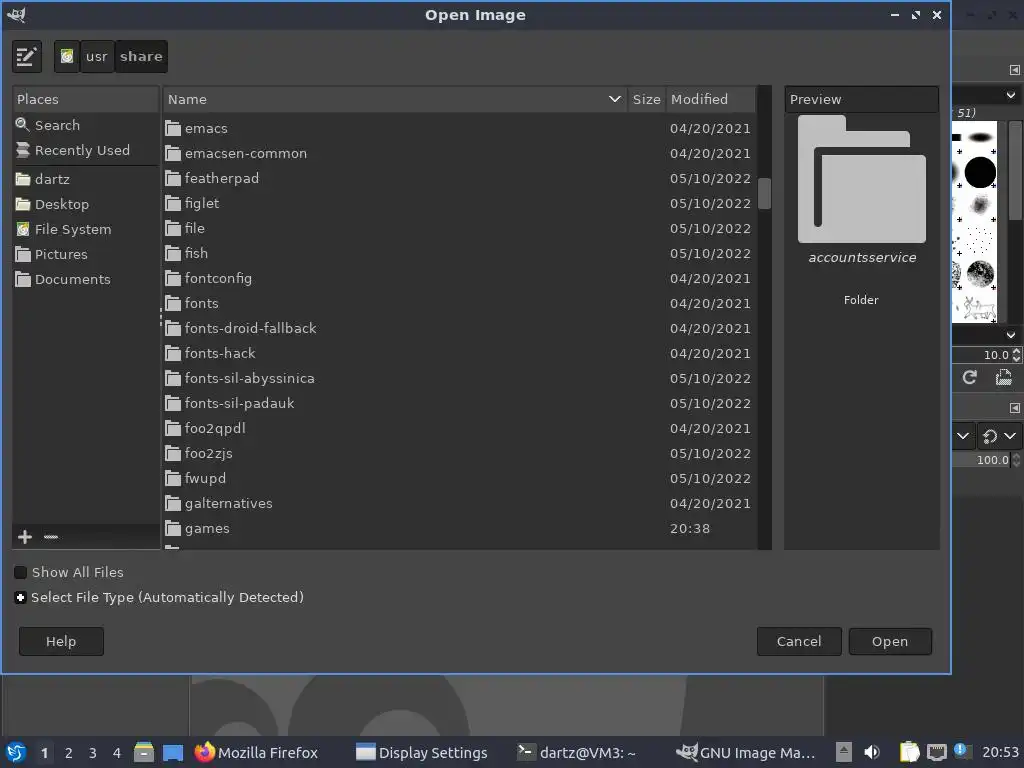The image size is (1024, 768).
Task: Enable the Show All Files checkbox
Action: 20,573
